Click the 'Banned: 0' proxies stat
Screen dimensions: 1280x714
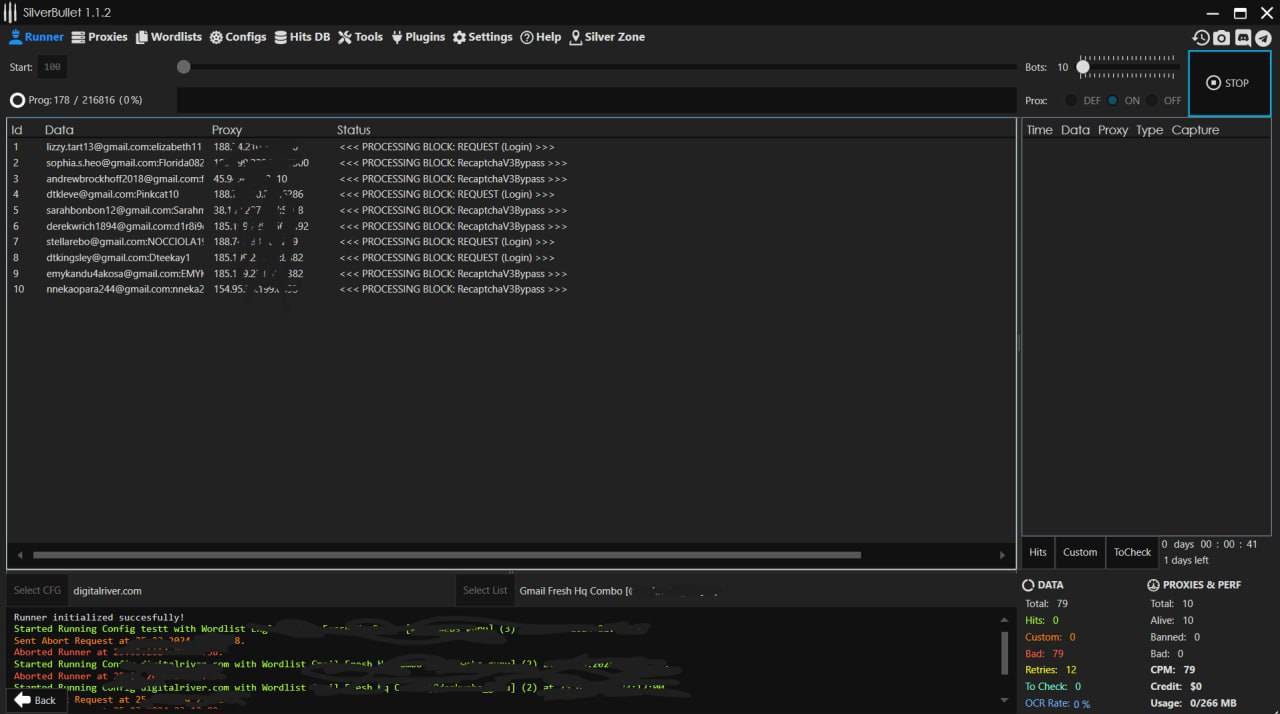(1175, 637)
